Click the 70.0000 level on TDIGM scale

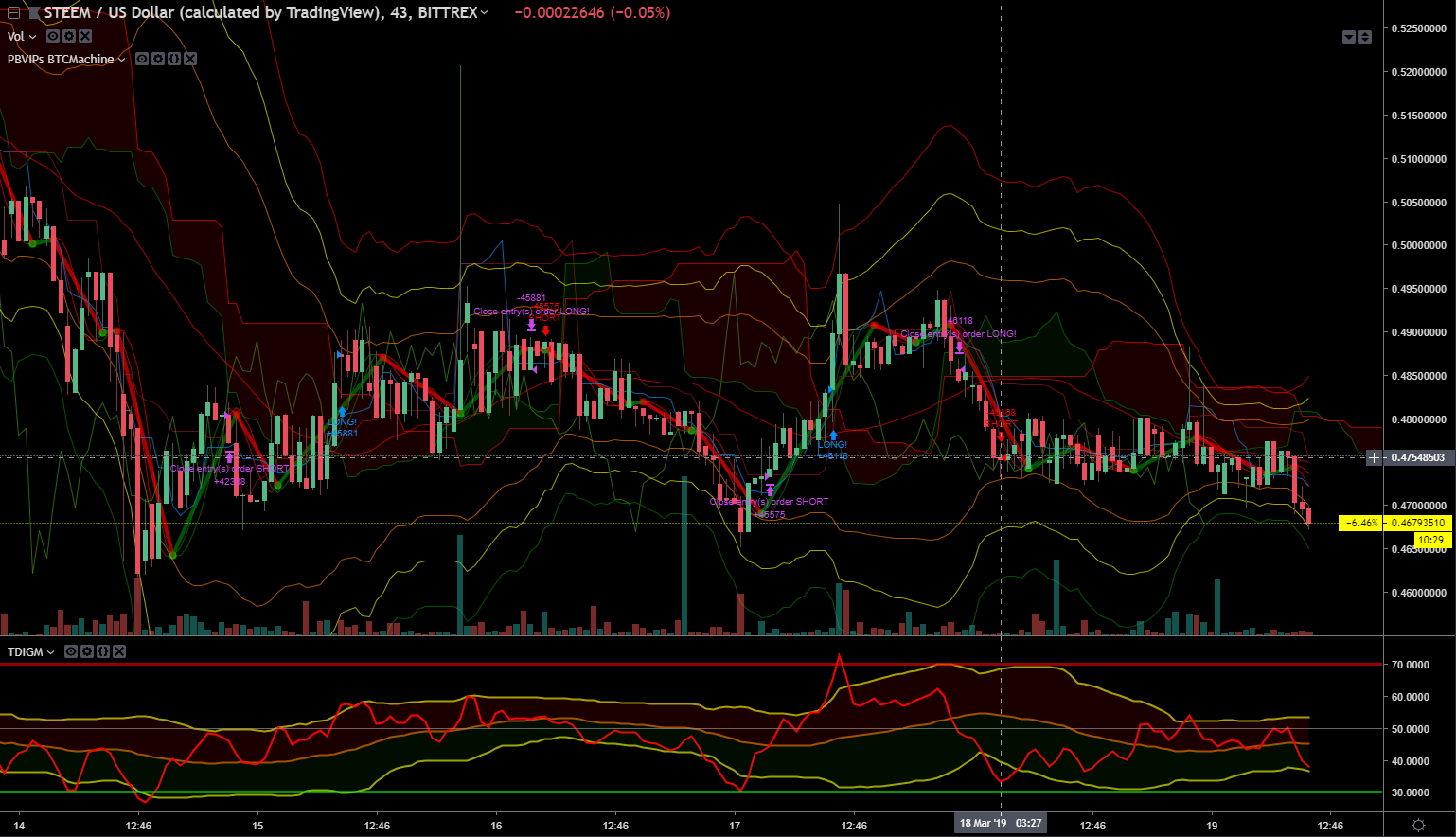tap(1410, 666)
